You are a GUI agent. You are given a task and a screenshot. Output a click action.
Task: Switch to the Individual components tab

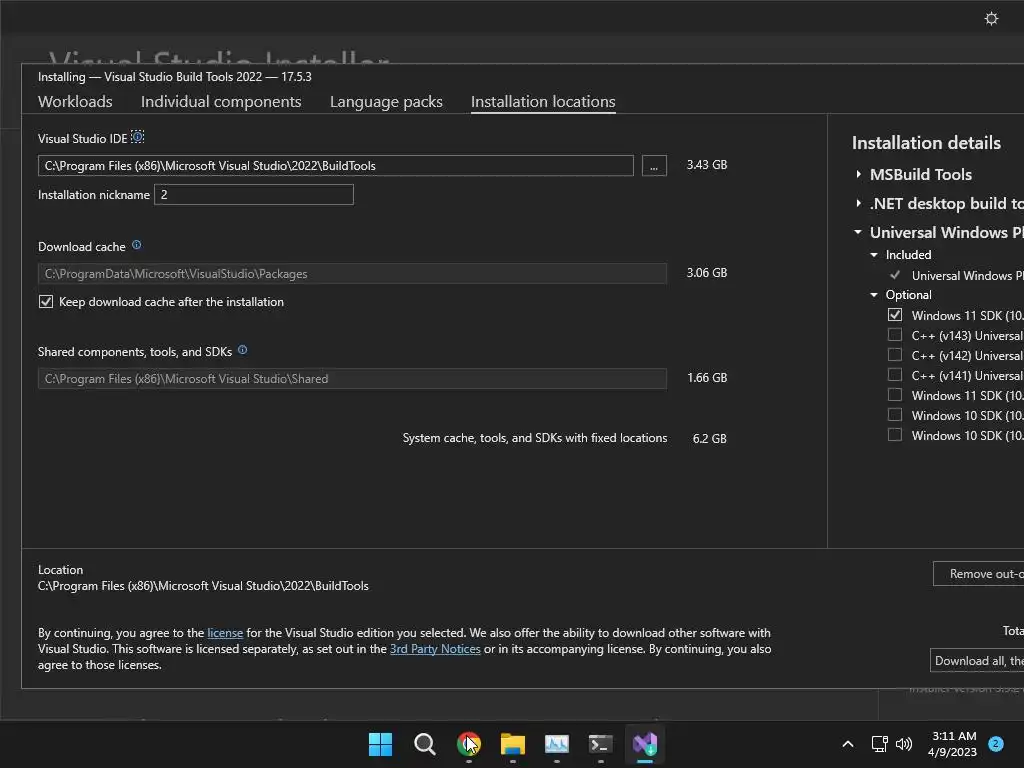point(221,102)
